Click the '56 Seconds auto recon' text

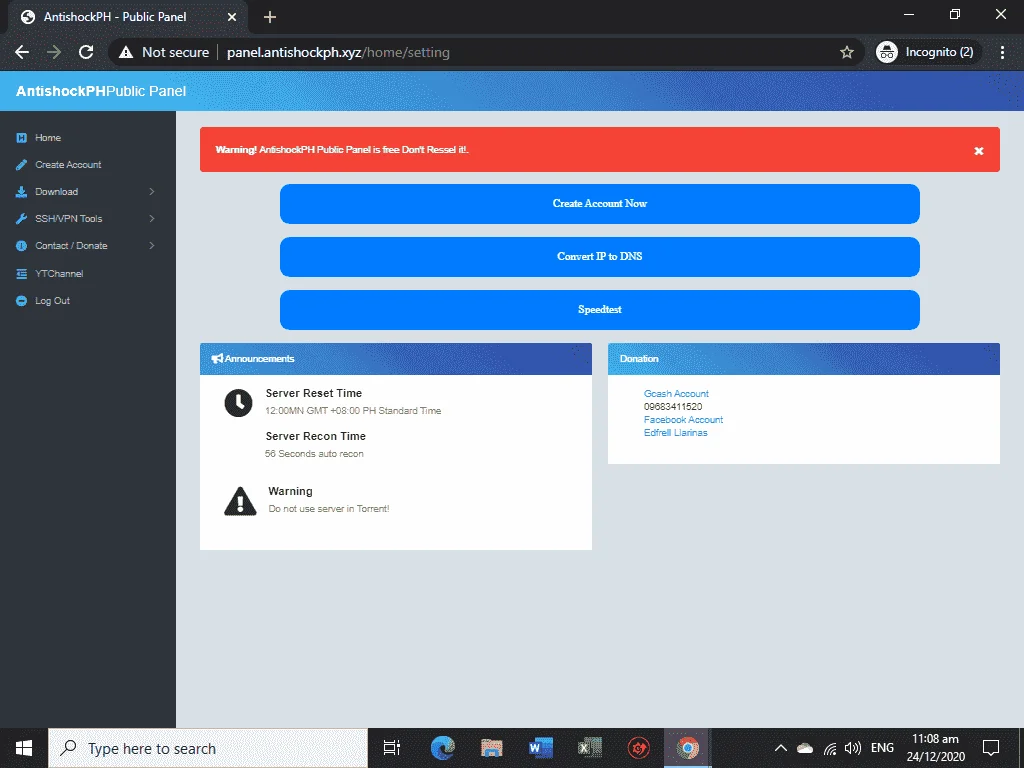(x=314, y=454)
